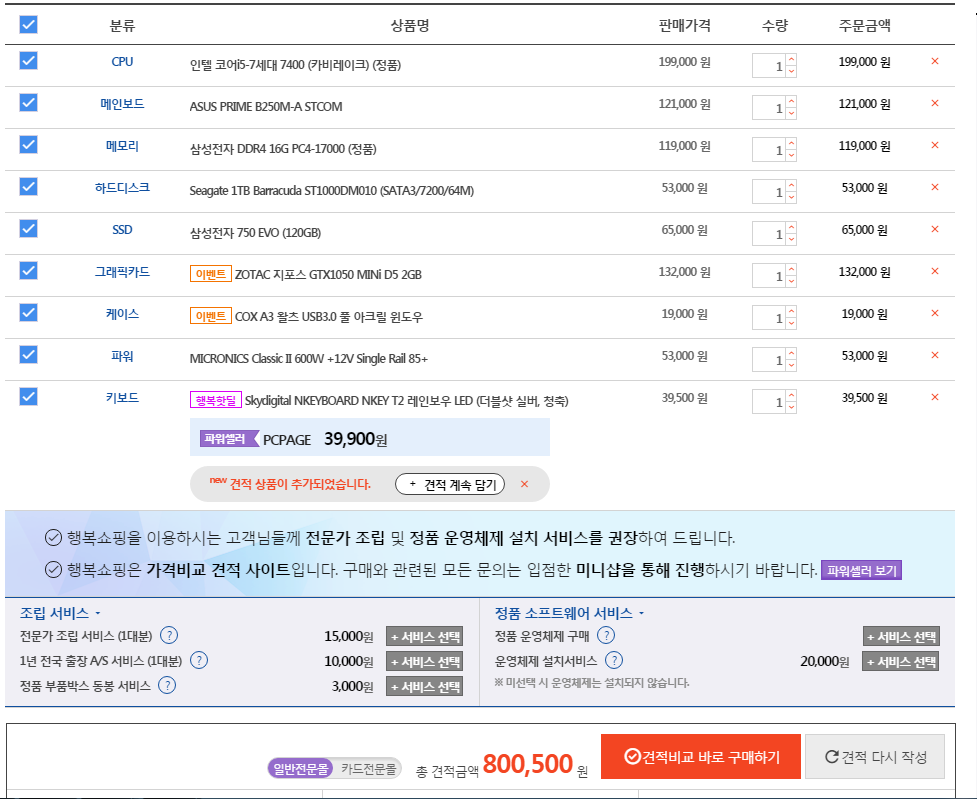Increase 메모리 quantity with up arrow
Screen dimensions: 977x799
(791, 144)
